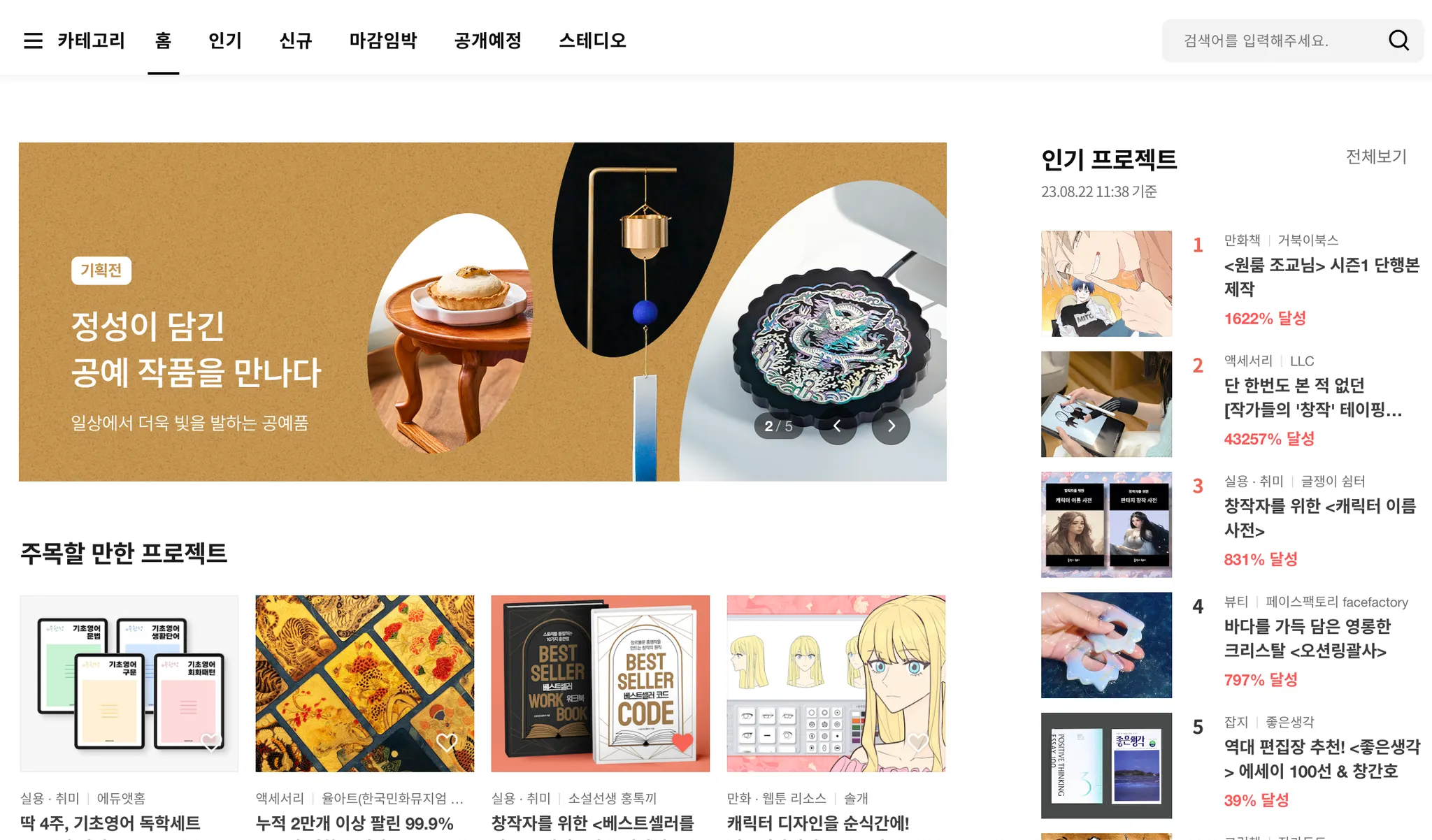Open the 마감임박 tab
The height and width of the screenshot is (840, 1432).
pos(383,41)
